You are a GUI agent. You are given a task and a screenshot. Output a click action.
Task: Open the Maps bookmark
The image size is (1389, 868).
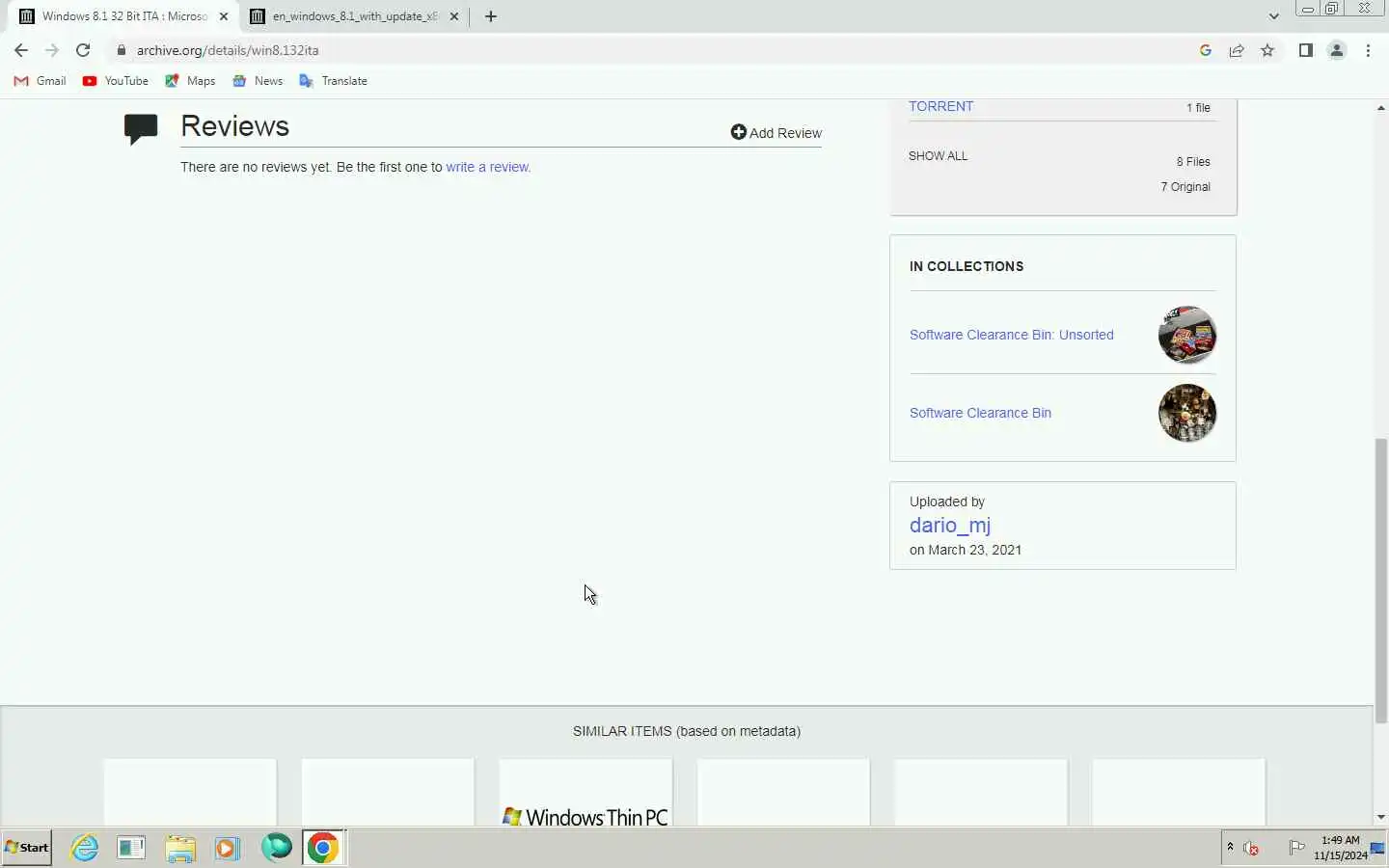coord(190,81)
